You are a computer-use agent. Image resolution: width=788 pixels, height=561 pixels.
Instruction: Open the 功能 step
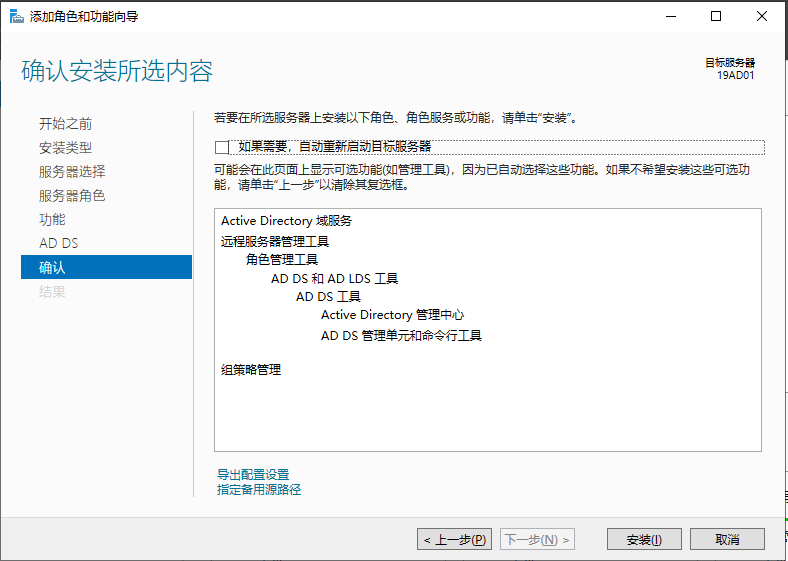click(x=52, y=219)
